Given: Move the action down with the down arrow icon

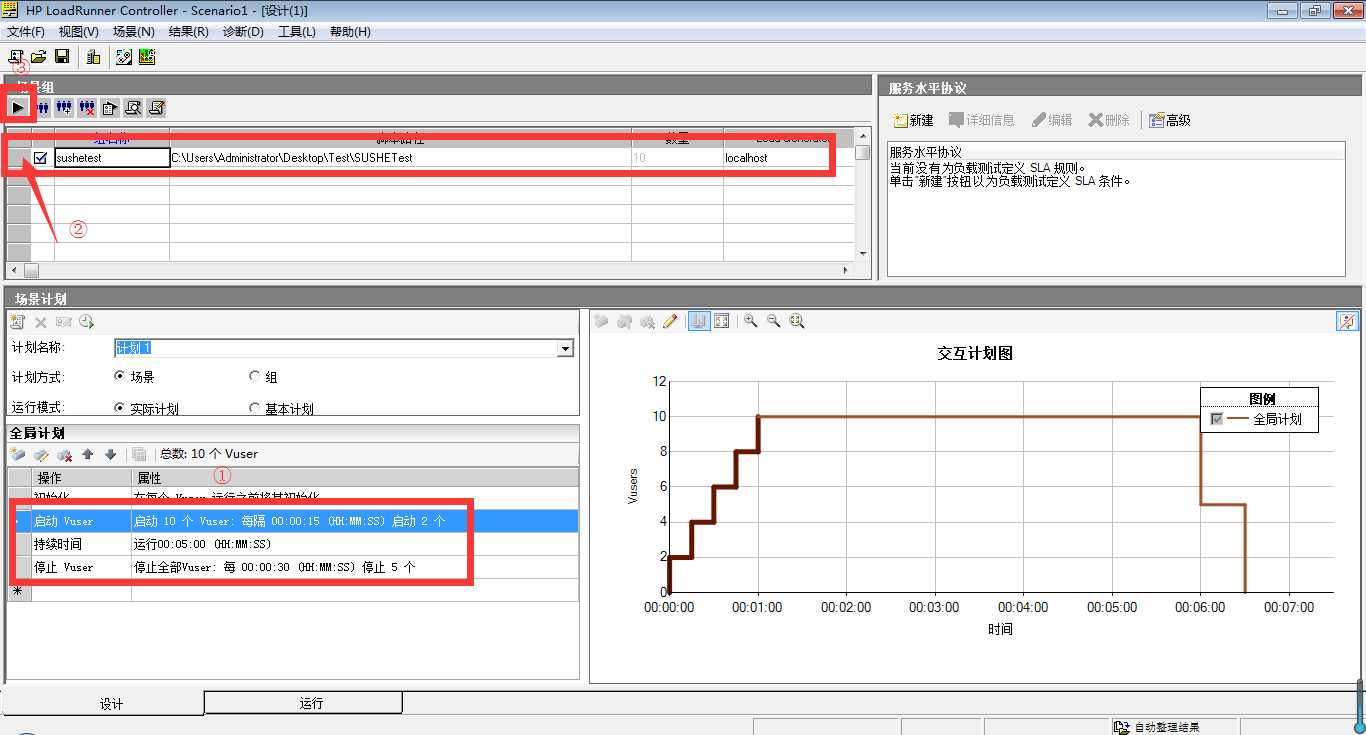Looking at the screenshot, I should pyautogui.click(x=110, y=454).
